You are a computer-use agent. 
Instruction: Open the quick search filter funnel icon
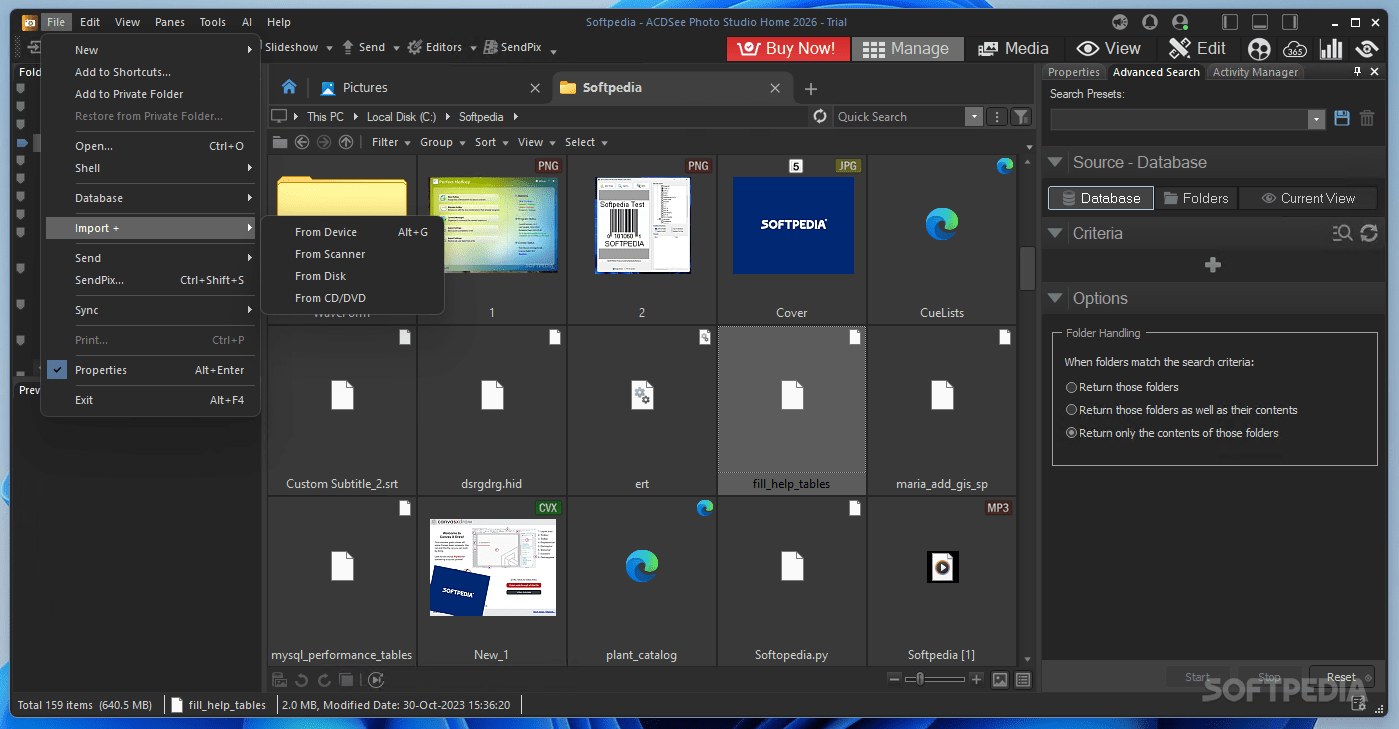pyautogui.click(x=1021, y=116)
